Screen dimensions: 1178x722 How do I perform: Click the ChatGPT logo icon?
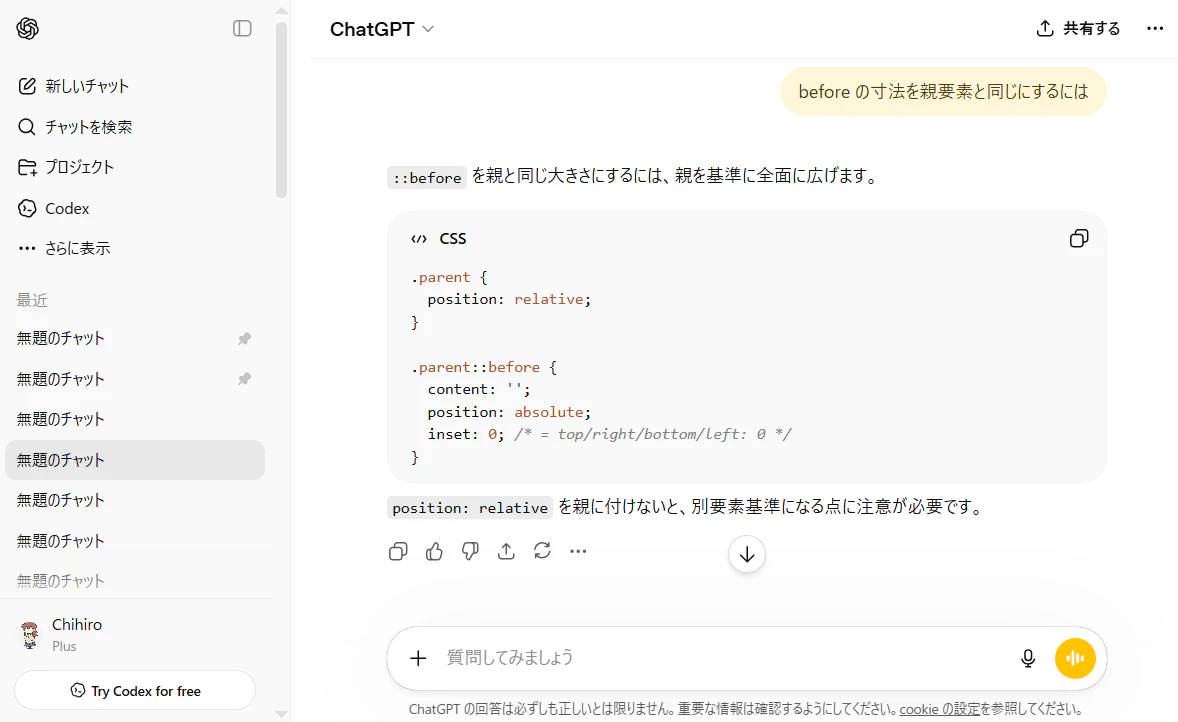click(x=28, y=29)
